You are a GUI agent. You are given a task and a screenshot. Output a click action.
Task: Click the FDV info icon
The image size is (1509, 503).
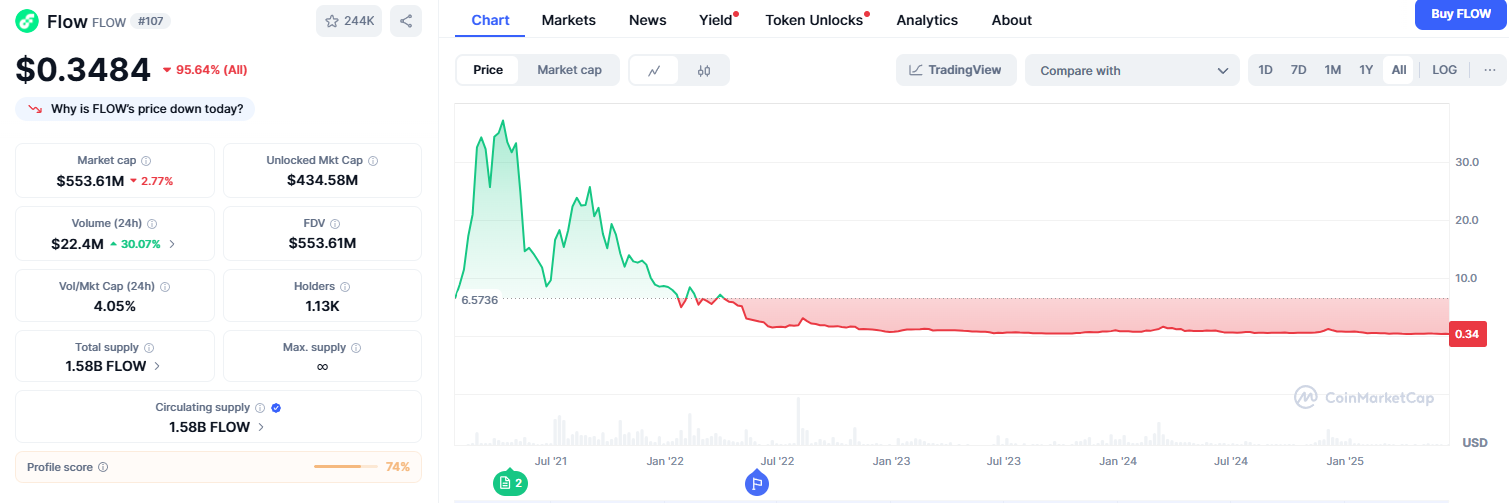pyautogui.click(x=335, y=224)
